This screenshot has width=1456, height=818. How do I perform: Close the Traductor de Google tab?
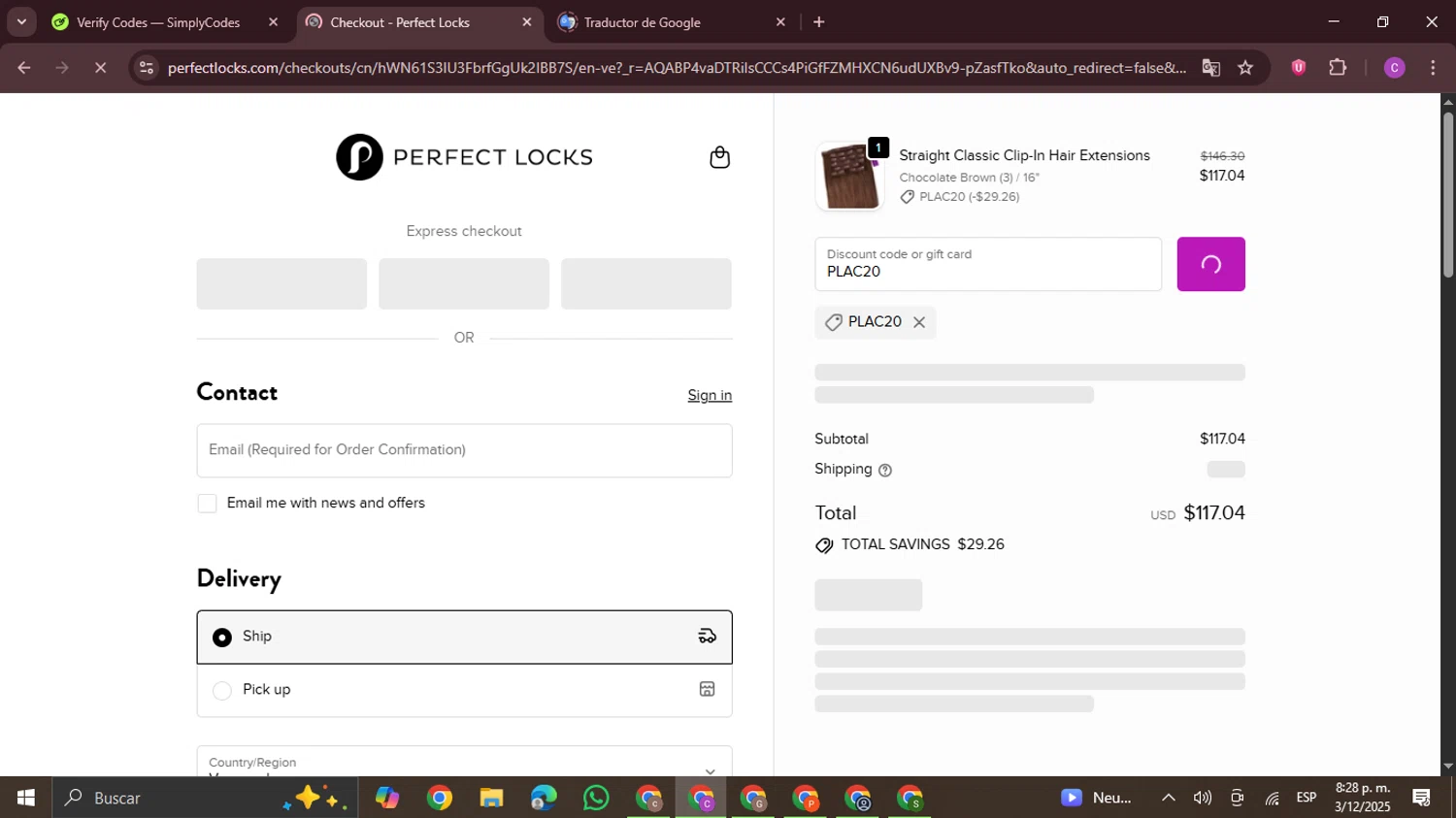coord(780,22)
